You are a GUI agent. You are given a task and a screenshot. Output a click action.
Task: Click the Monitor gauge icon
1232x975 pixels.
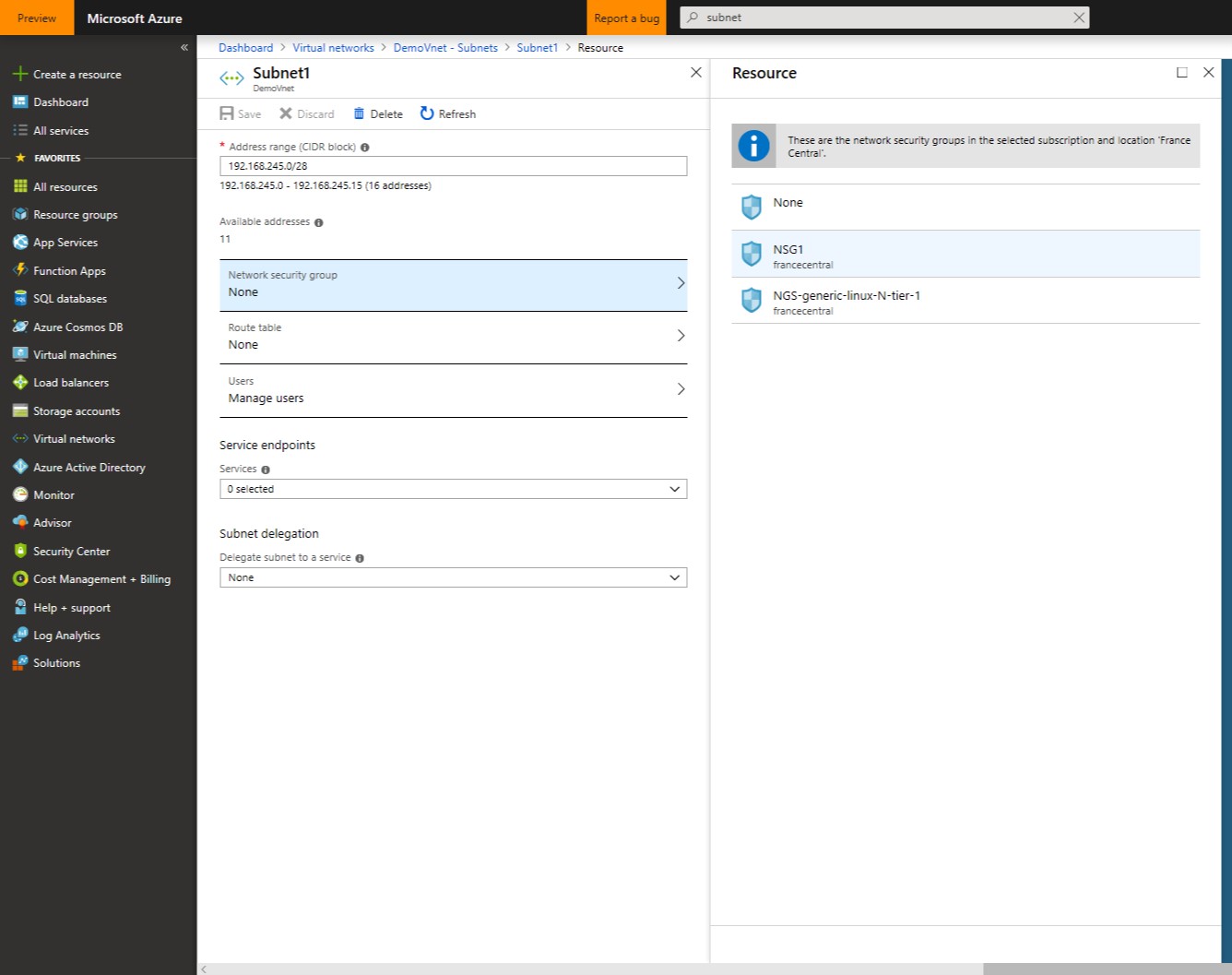[x=20, y=494]
